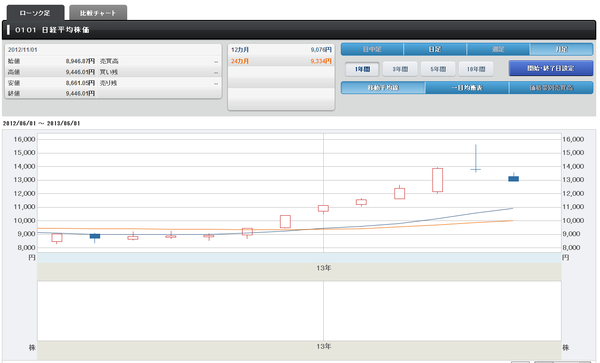This screenshot has height=363, width=600.
Task: Click the 高値 label
Action: pos(14,72)
